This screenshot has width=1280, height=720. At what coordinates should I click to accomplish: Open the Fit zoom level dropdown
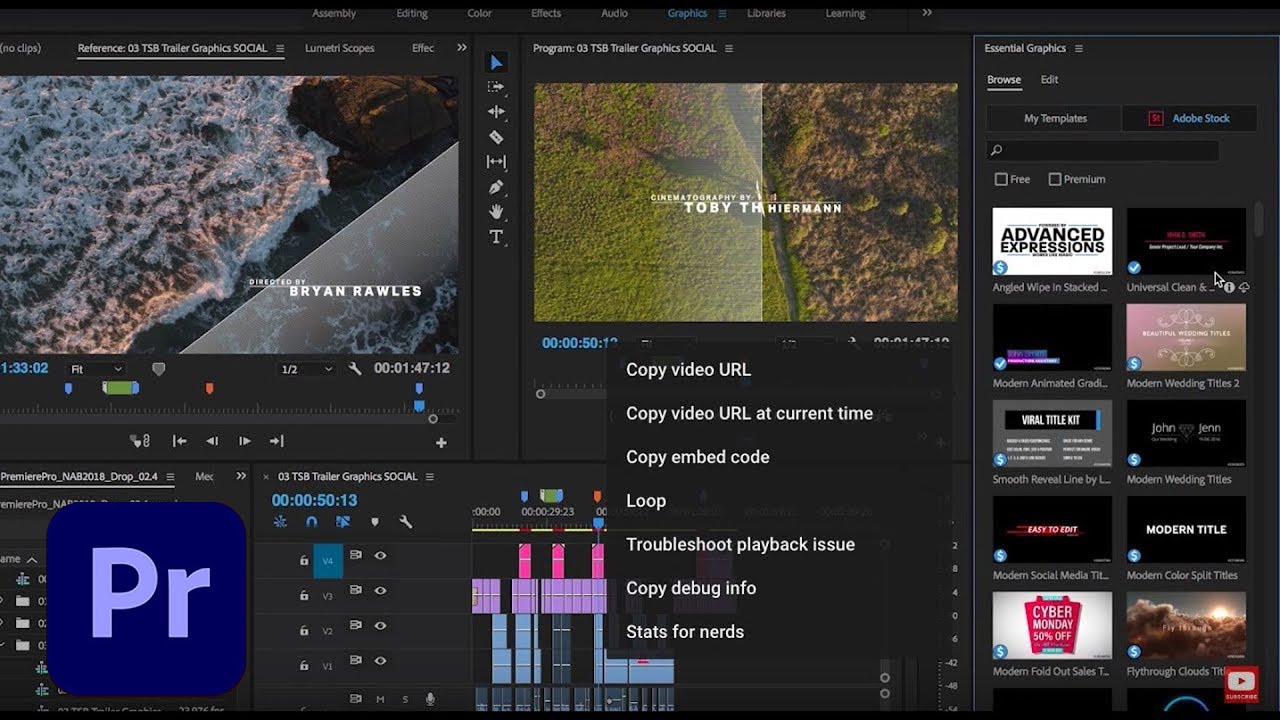point(96,368)
